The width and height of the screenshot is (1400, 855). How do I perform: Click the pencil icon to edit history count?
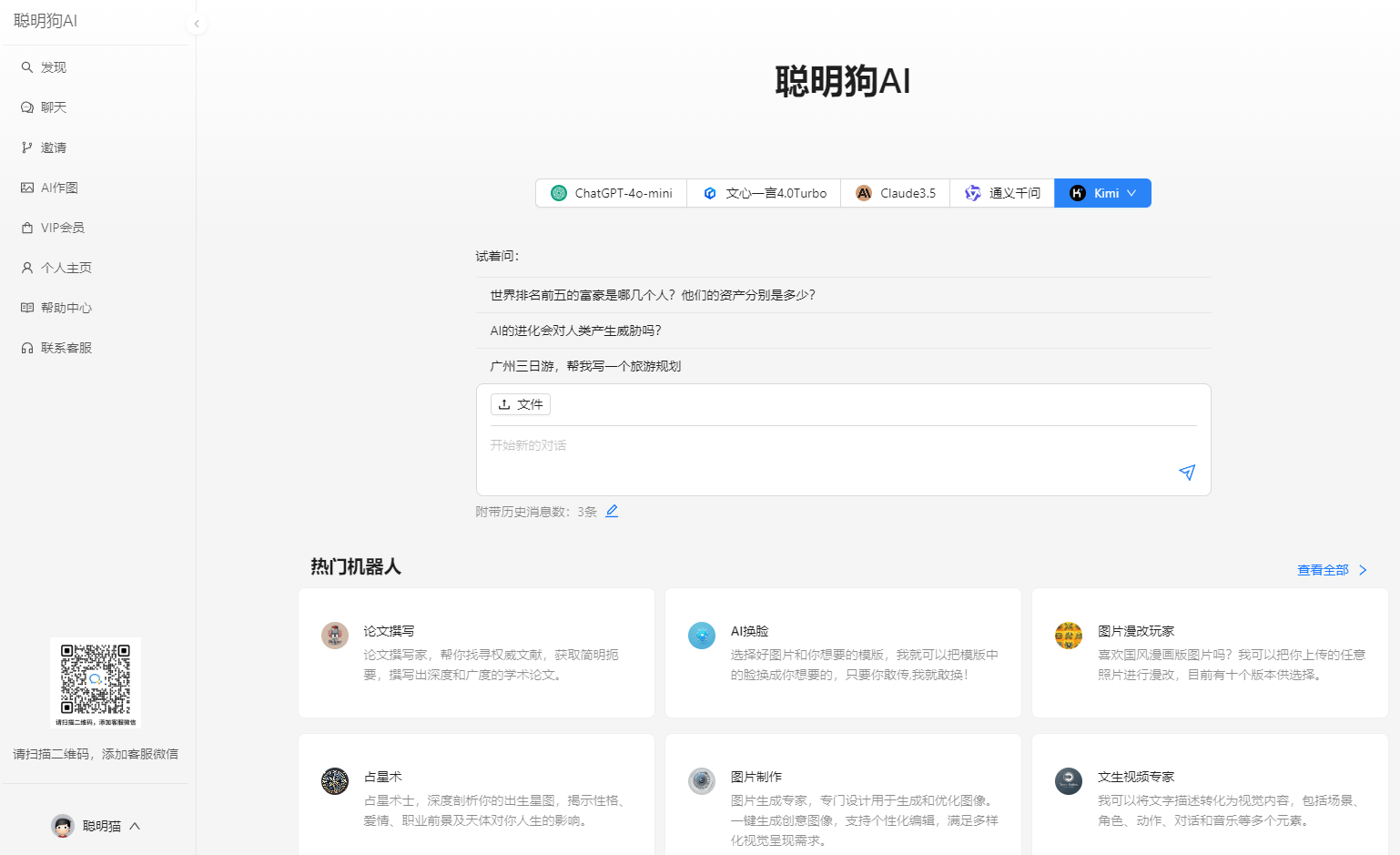612,512
